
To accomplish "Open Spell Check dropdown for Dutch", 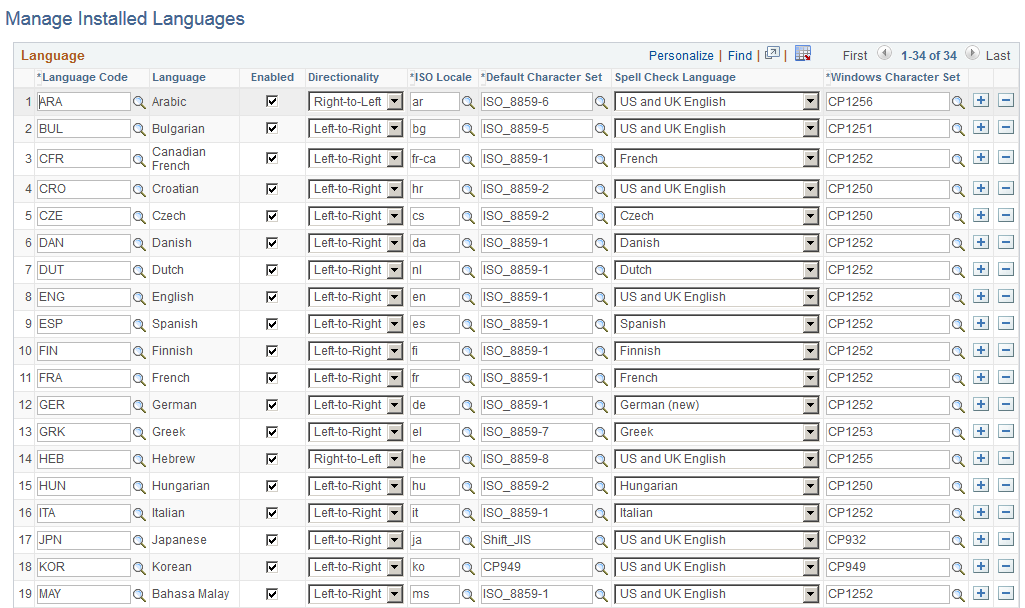I will click(x=716, y=270).
